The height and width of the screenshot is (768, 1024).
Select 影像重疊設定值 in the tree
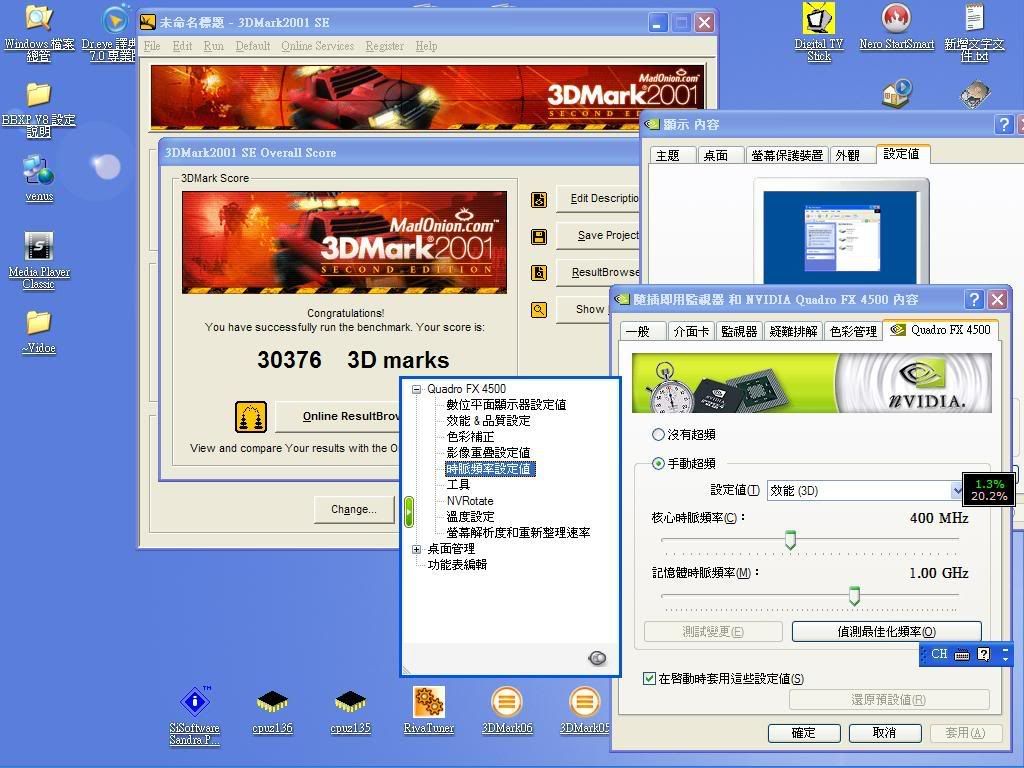coord(488,453)
